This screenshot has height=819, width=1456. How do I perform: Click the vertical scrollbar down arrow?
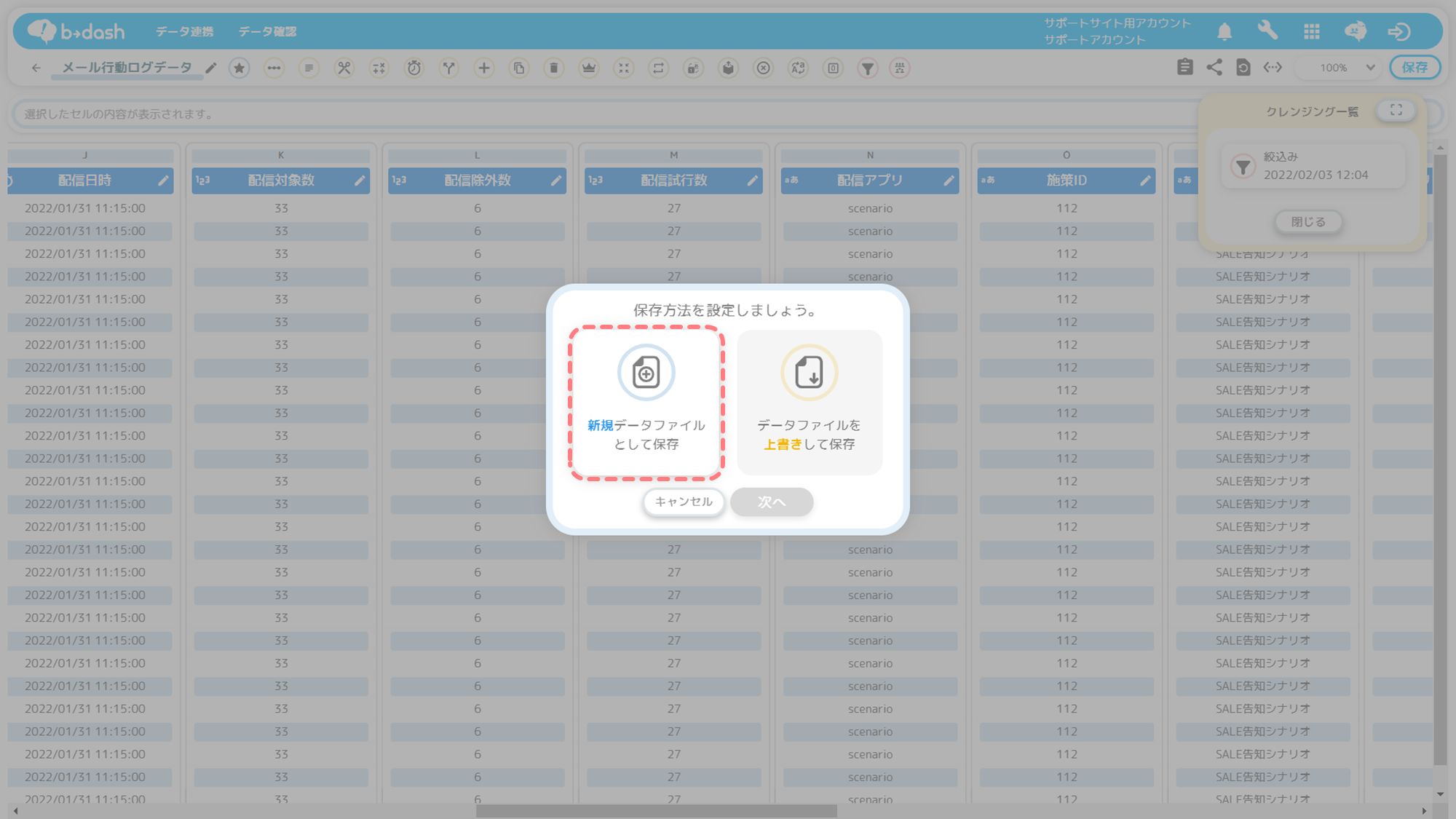(1440, 794)
